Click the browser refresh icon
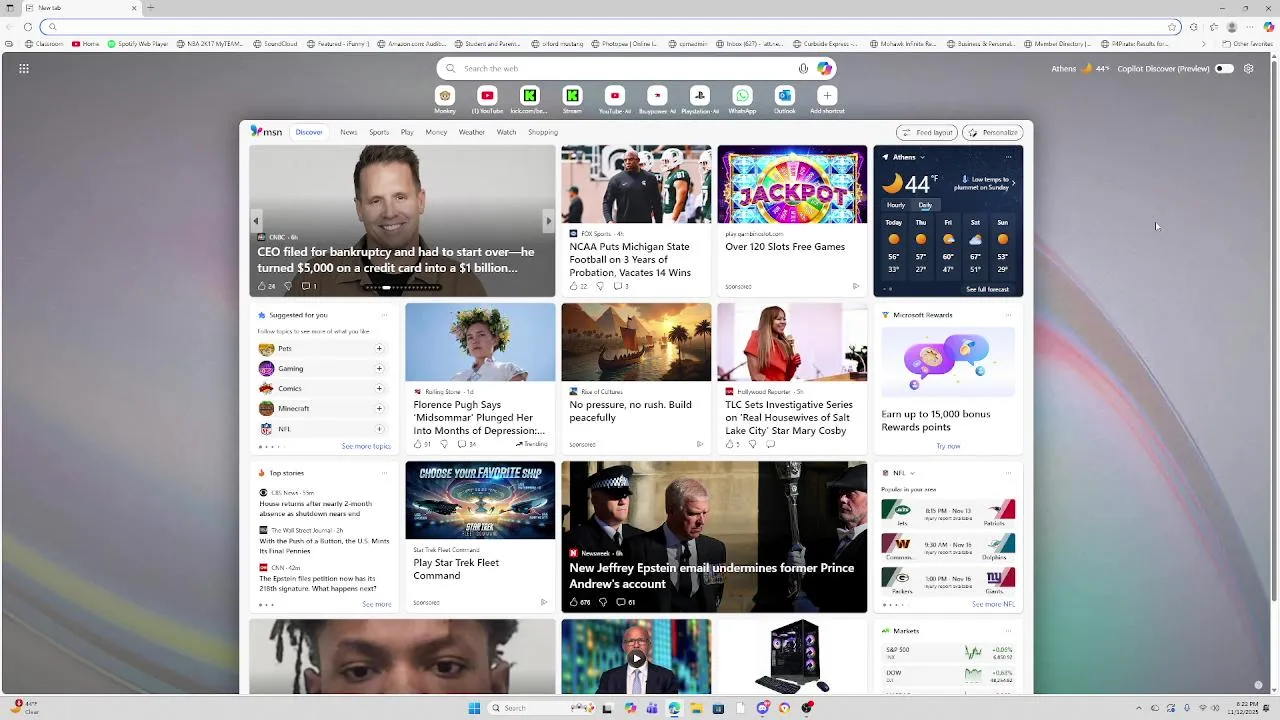The image size is (1280, 720). 28,27
